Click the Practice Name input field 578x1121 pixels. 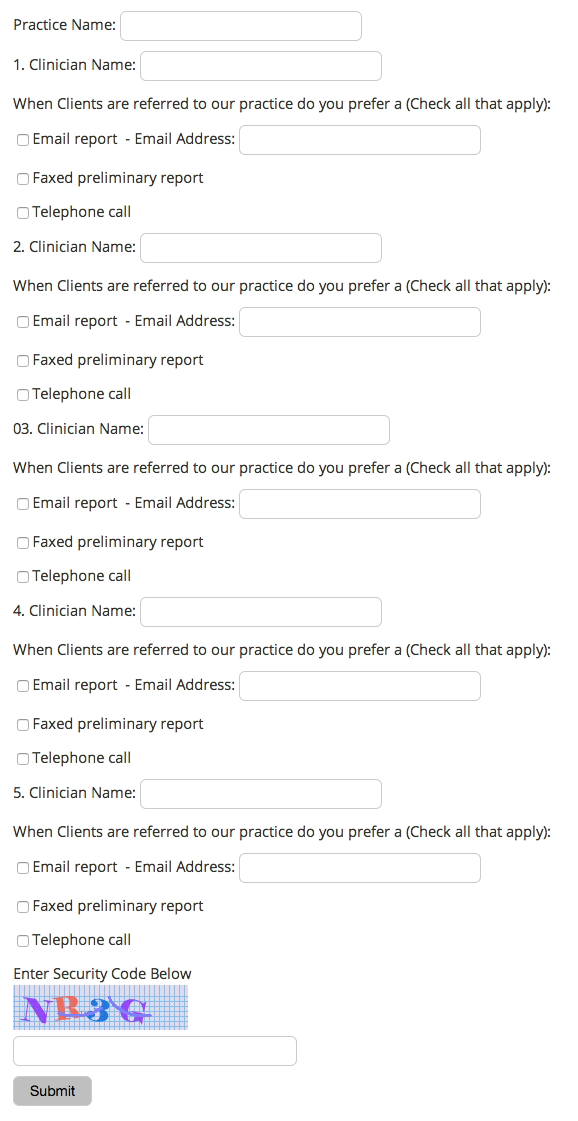[241, 26]
